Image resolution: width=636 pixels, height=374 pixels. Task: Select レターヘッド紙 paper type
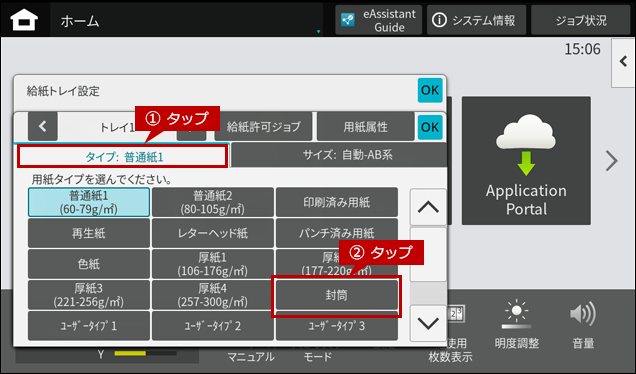point(213,233)
